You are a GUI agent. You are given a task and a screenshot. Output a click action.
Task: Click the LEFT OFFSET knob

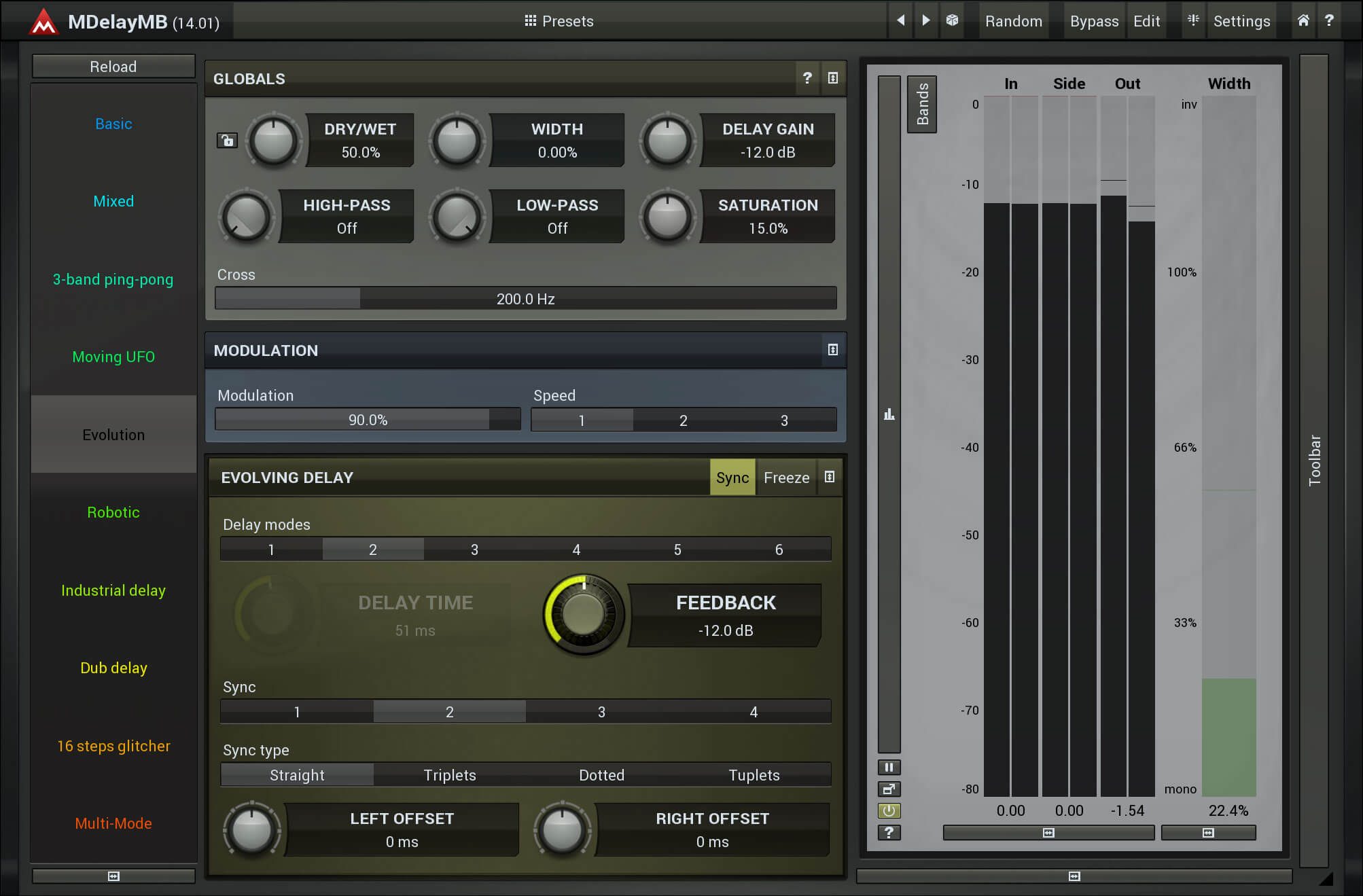[x=252, y=829]
